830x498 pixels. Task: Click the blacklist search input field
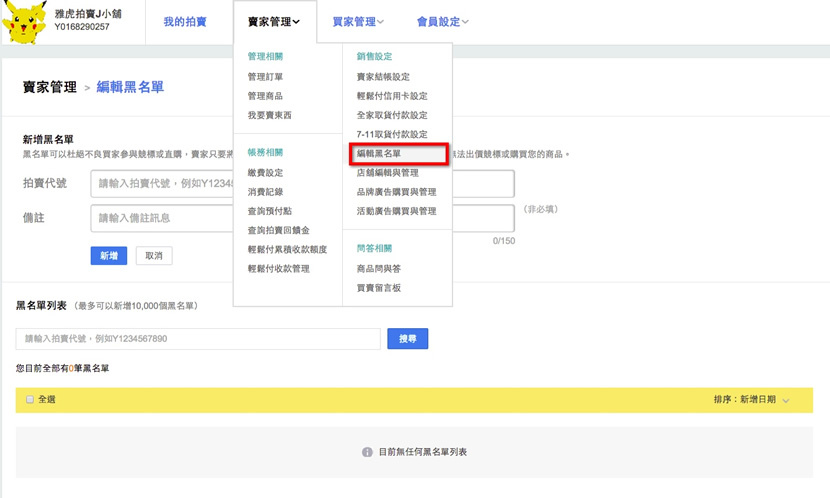click(x=198, y=339)
